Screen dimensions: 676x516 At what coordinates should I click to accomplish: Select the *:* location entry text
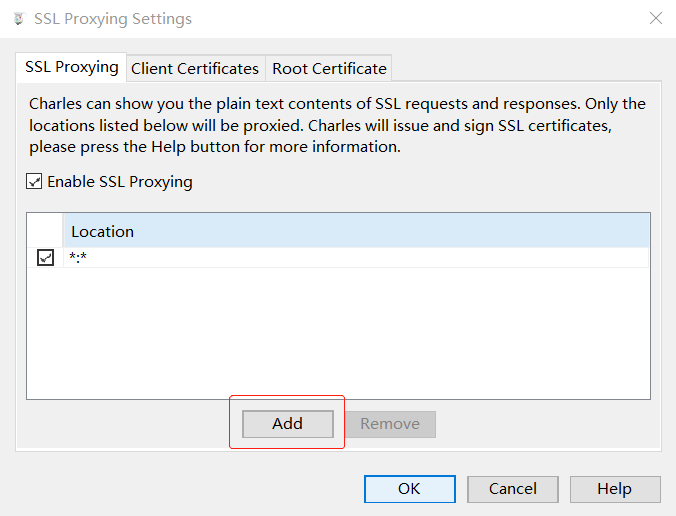(80, 258)
